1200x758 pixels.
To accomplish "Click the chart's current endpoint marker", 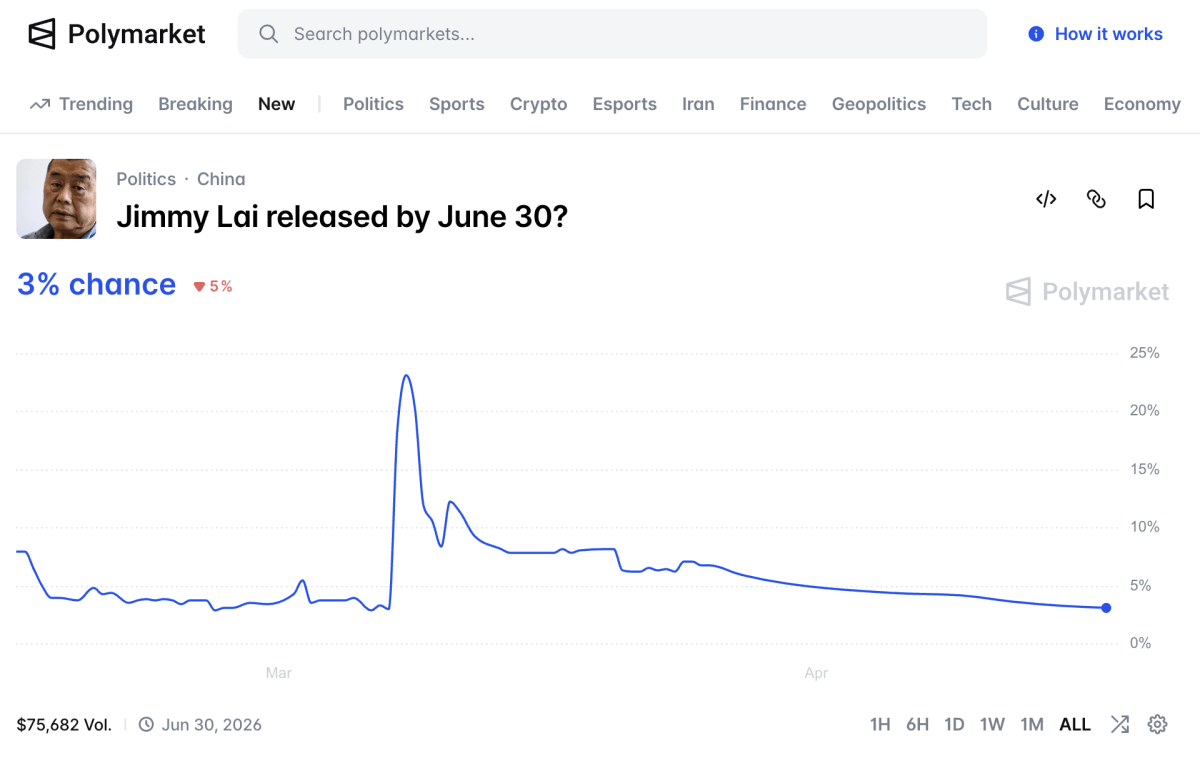I will [x=1105, y=607].
